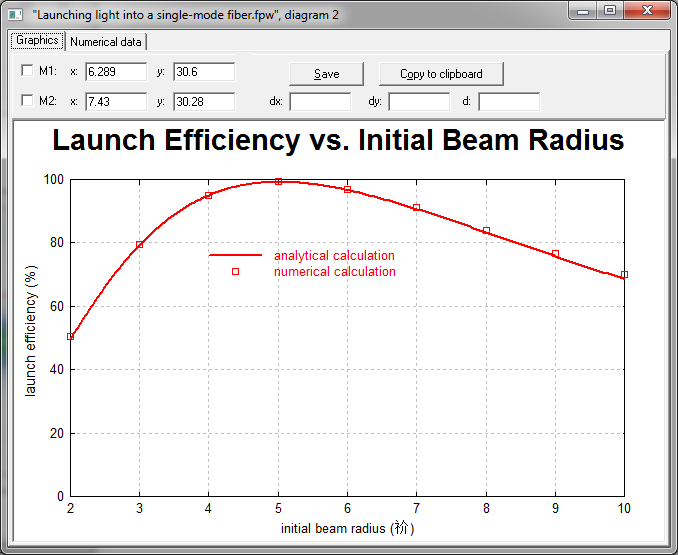Click the red line sample in legend
The width and height of the screenshot is (678, 555).
235,255
